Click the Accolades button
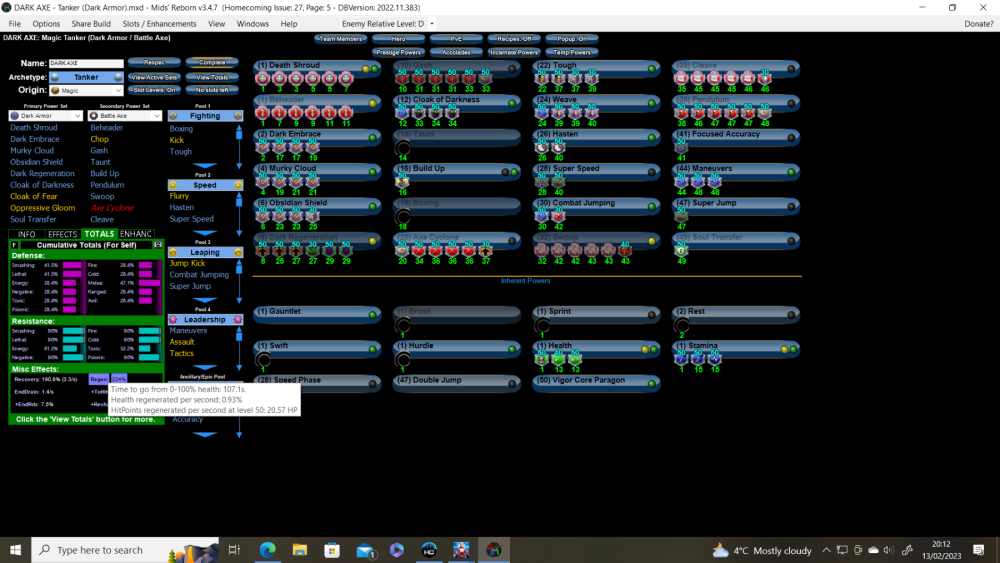This screenshot has width=1000, height=563. point(456,52)
